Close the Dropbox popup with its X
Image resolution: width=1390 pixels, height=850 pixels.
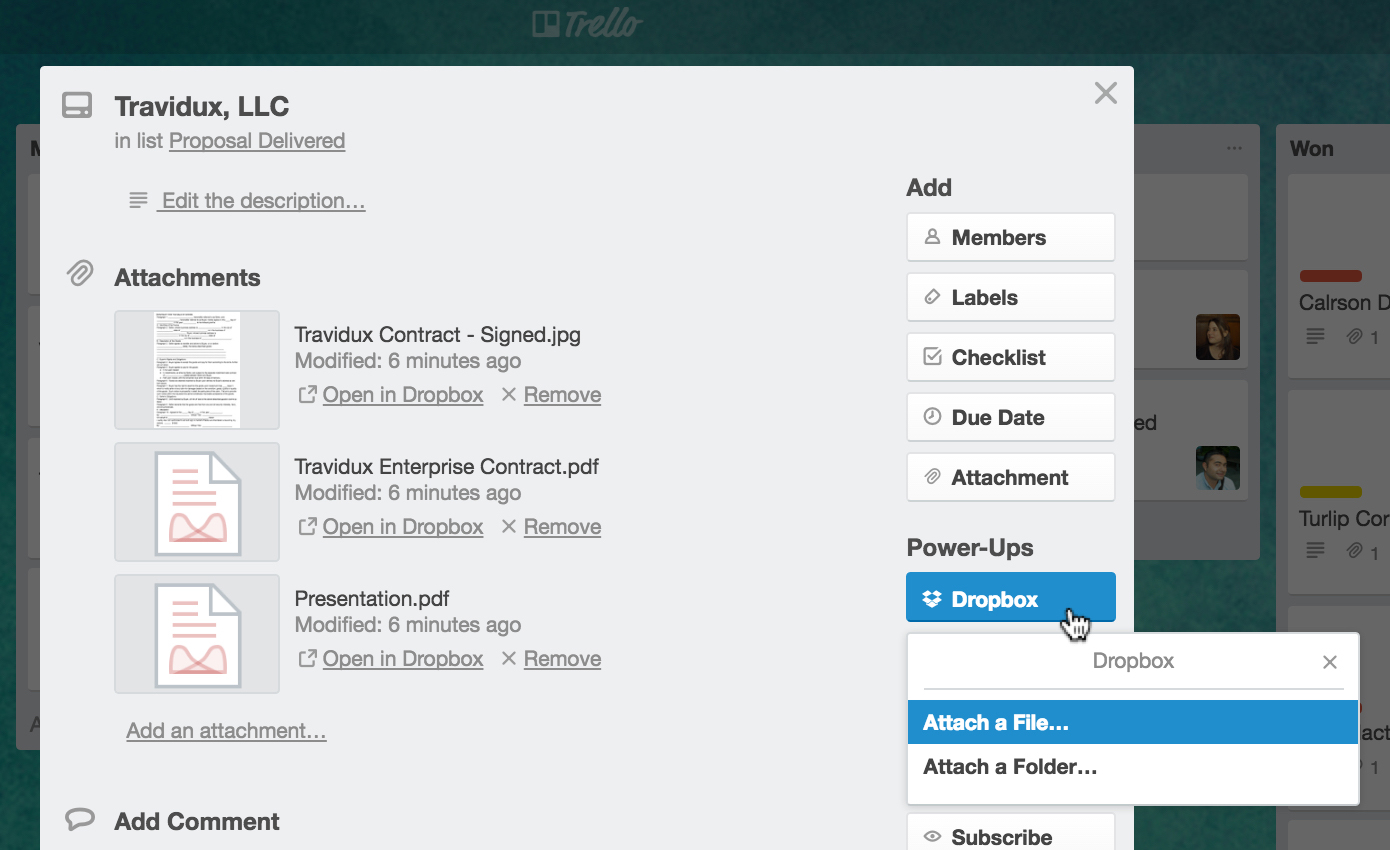1329,662
